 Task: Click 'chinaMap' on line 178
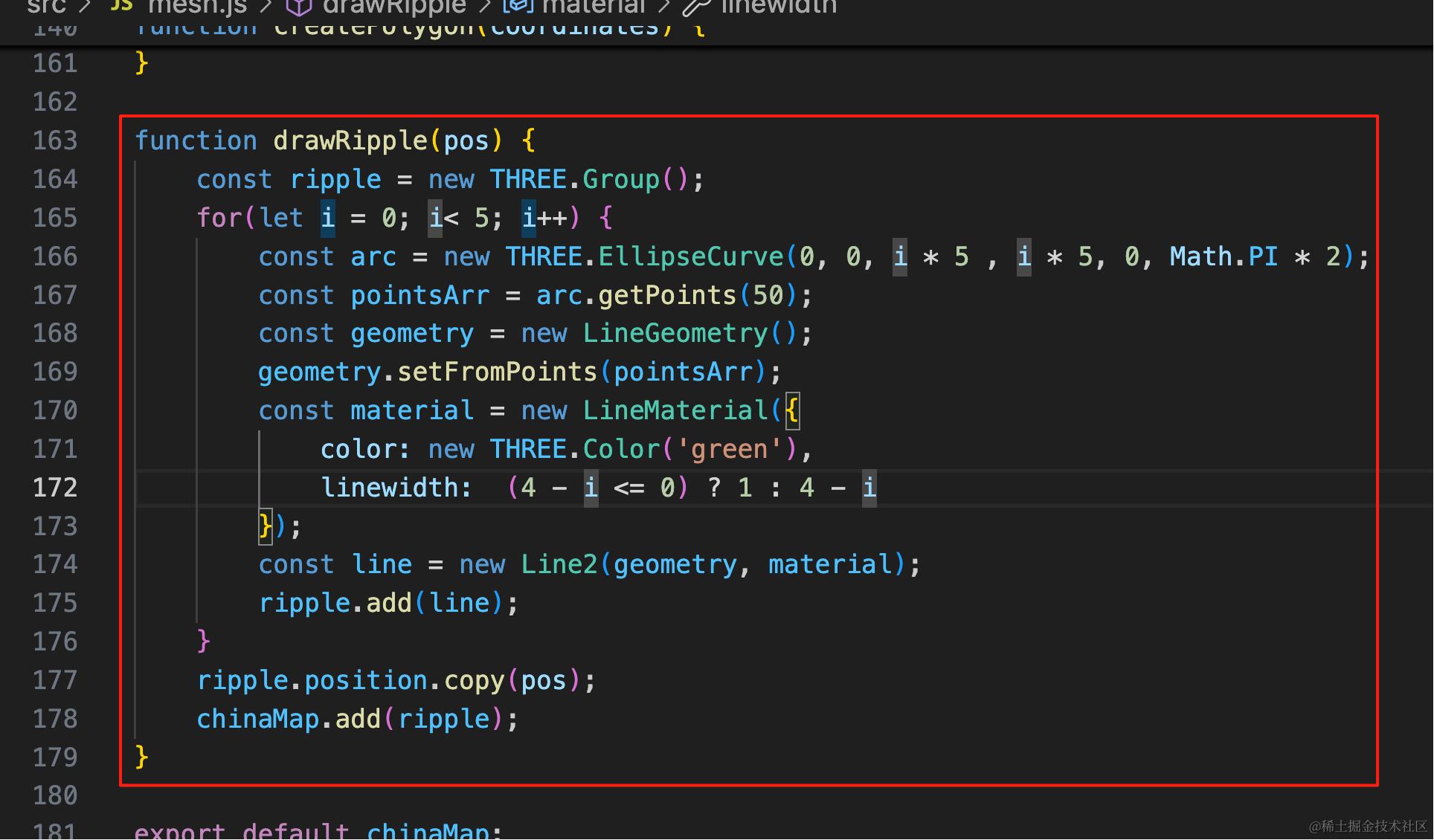tap(258, 719)
